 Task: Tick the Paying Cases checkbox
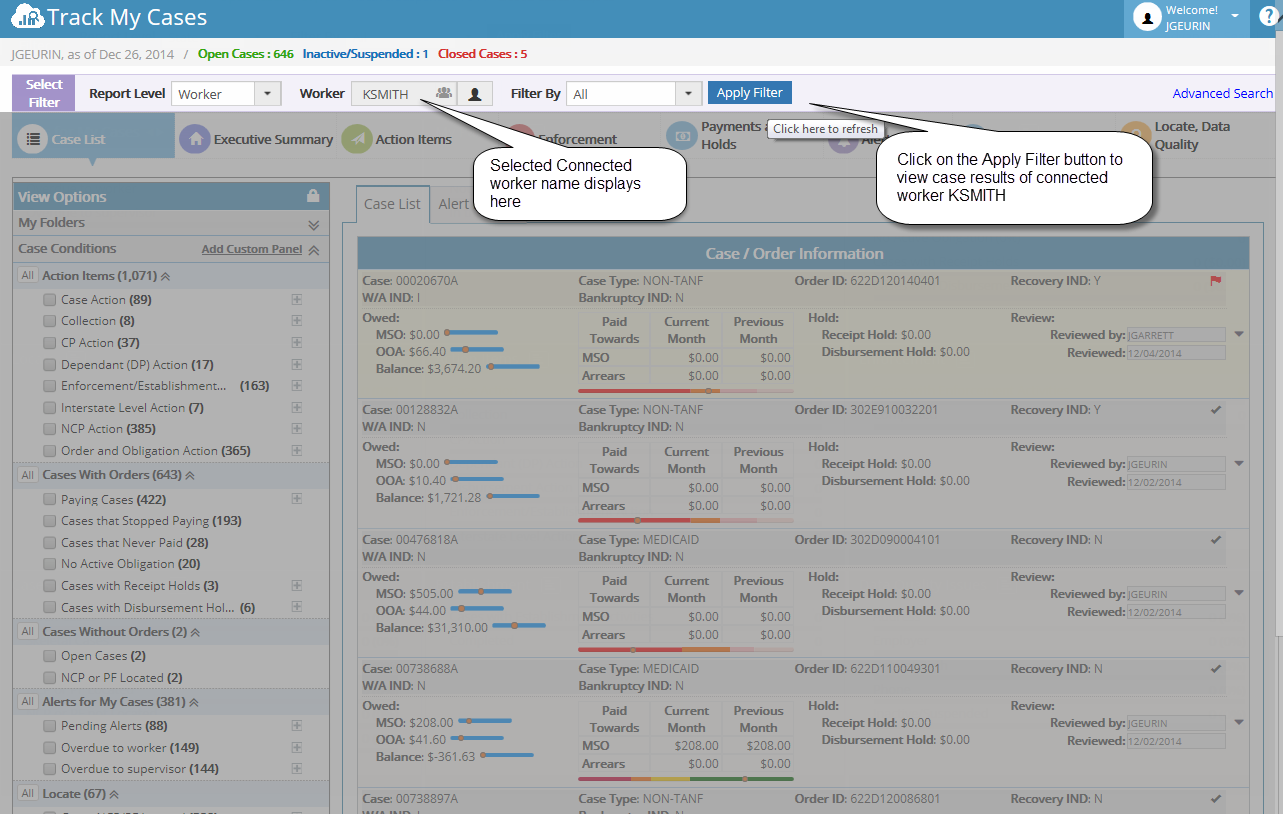tap(49, 499)
